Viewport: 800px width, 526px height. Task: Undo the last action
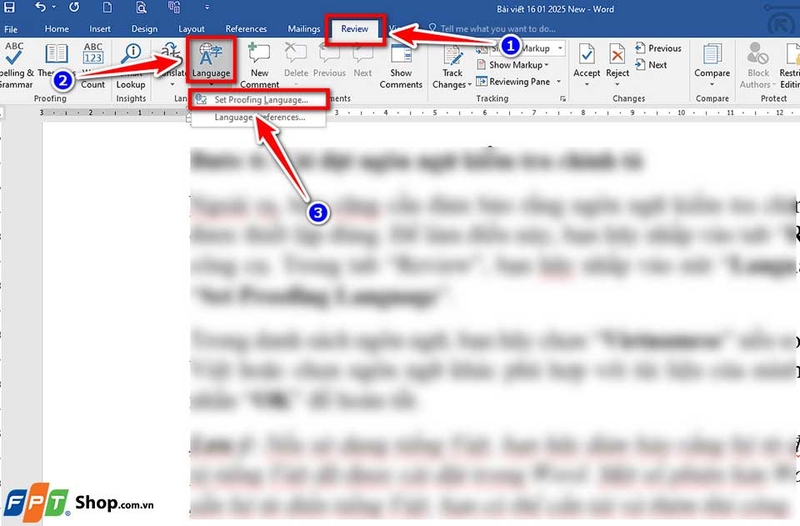(40, 7)
